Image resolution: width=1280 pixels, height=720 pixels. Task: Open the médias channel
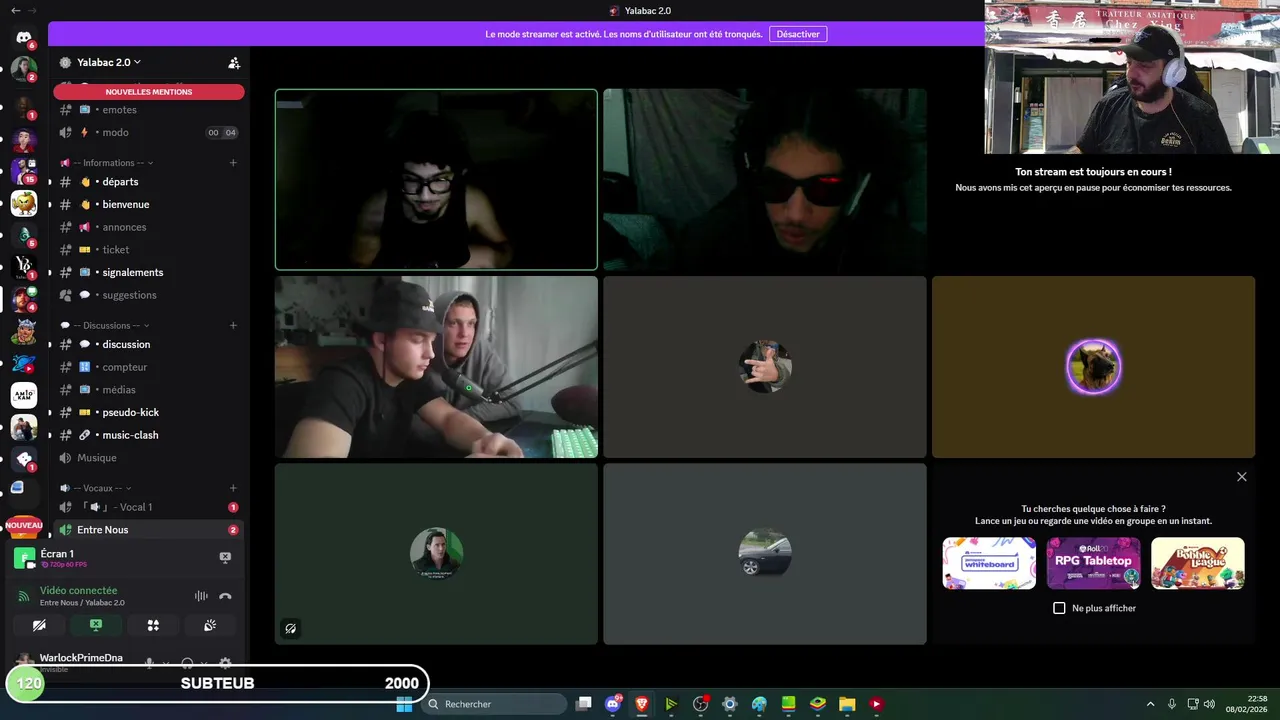149,390
